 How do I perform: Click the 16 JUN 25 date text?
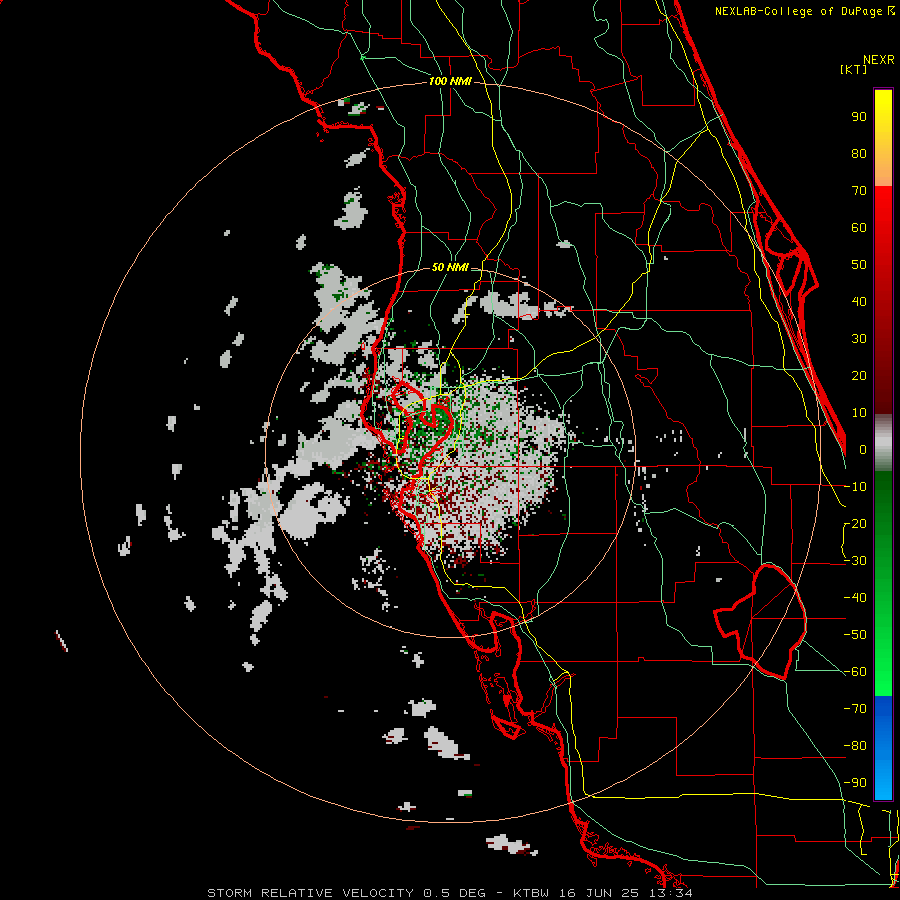(x=599, y=893)
